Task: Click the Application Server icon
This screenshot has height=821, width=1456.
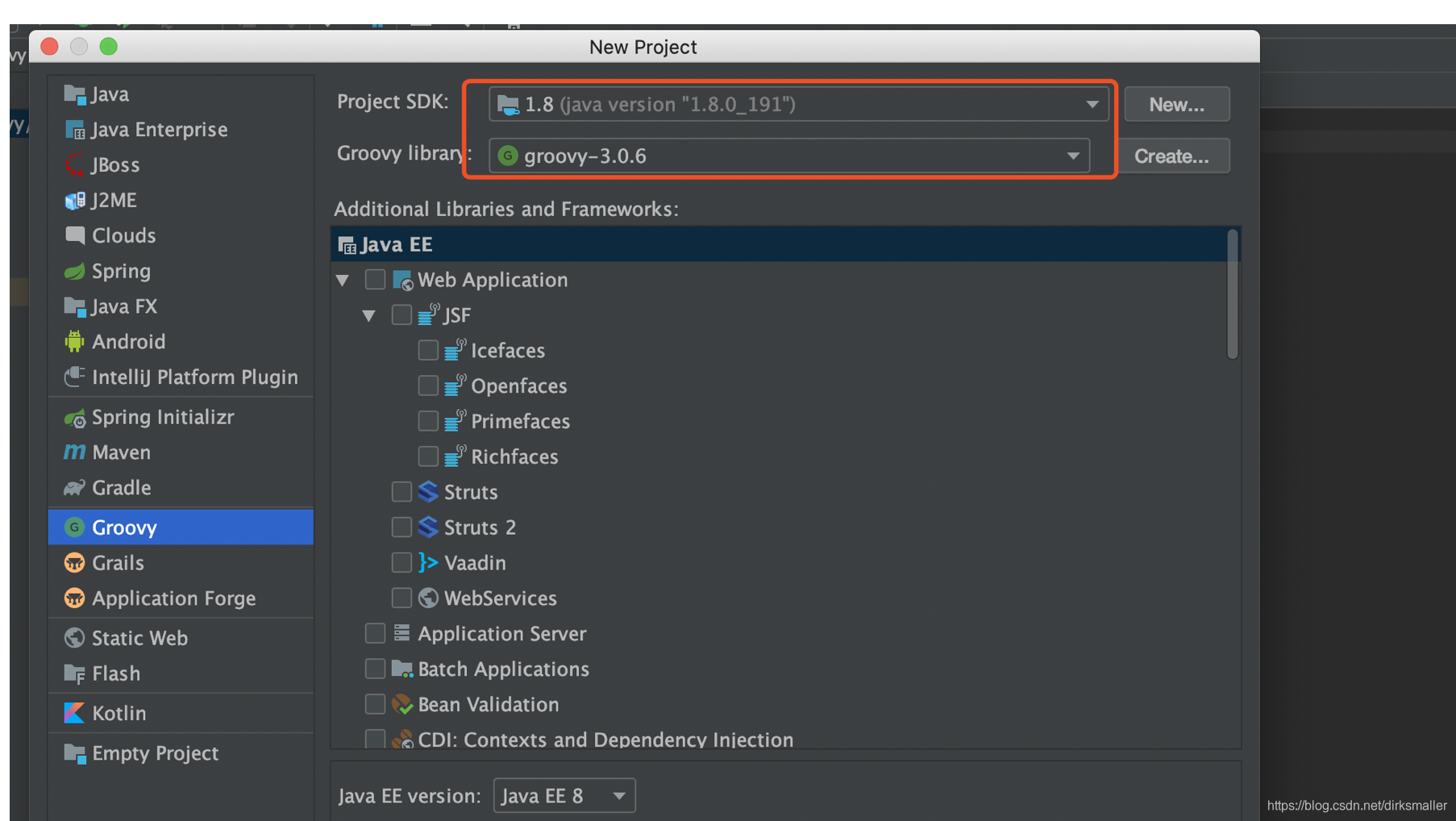Action: point(401,634)
